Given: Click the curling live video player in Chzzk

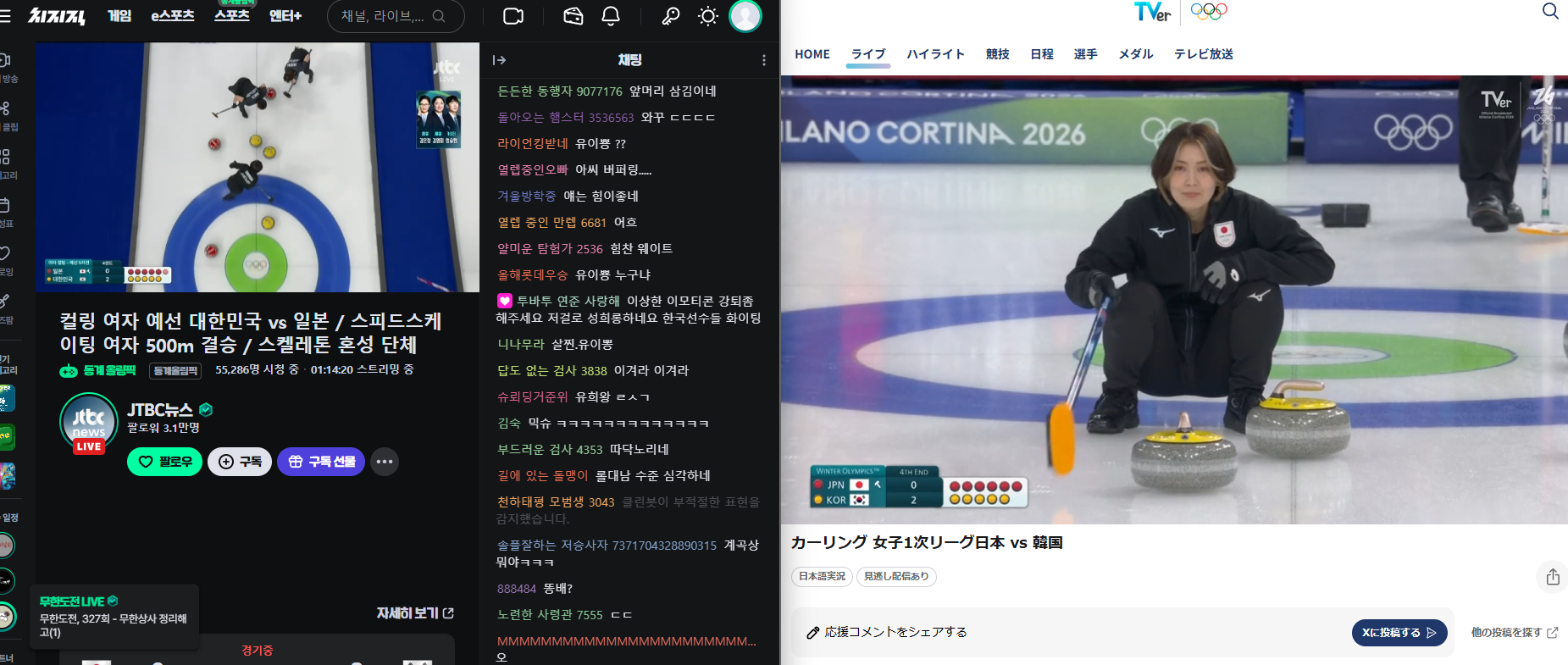Looking at the screenshot, I should pos(258,168).
